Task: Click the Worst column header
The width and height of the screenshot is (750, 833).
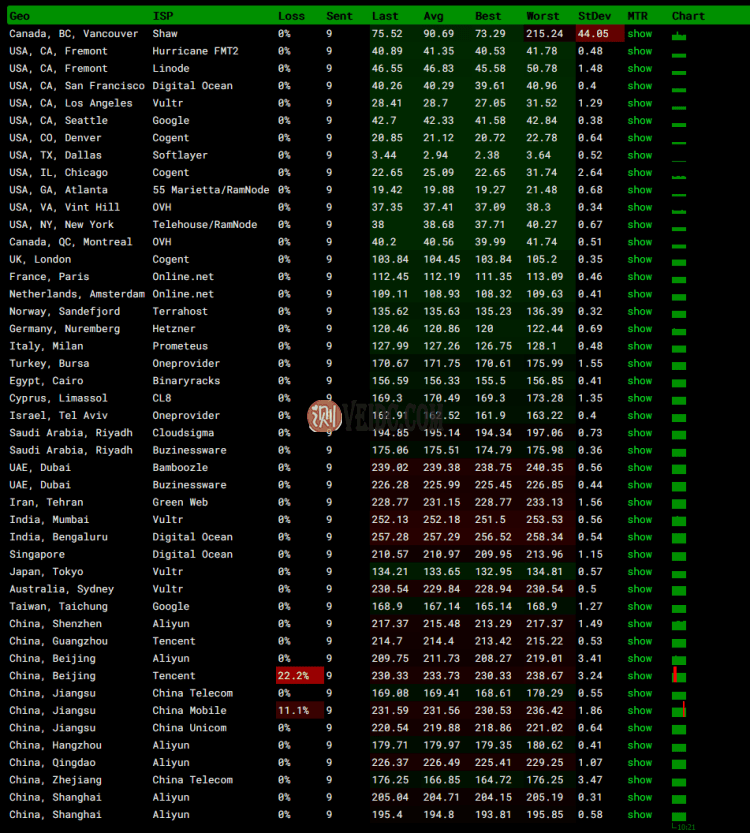Action: coord(543,16)
